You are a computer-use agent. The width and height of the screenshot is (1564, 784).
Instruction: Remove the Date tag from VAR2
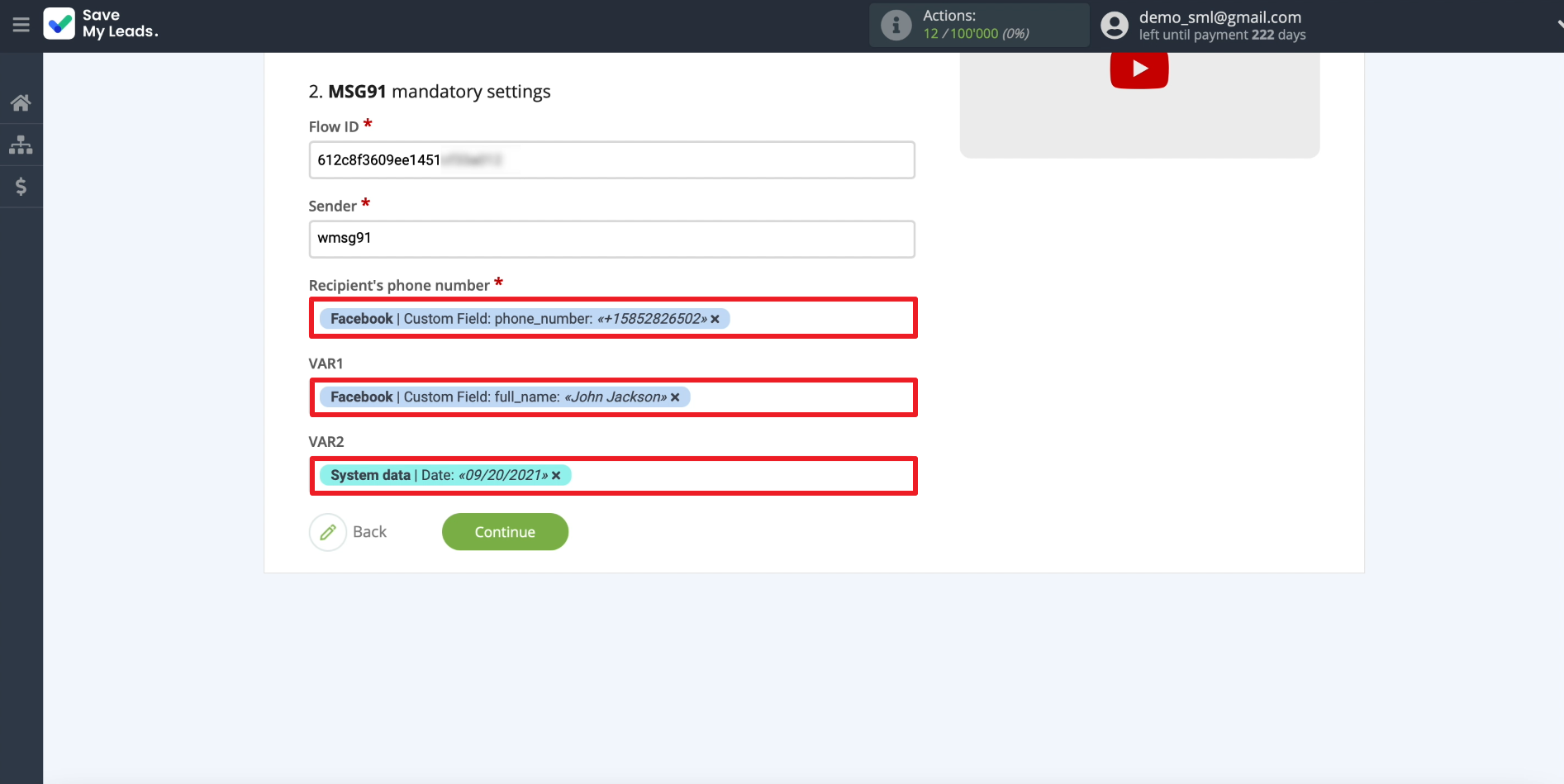pyautogui.click(x=556, y=476)
